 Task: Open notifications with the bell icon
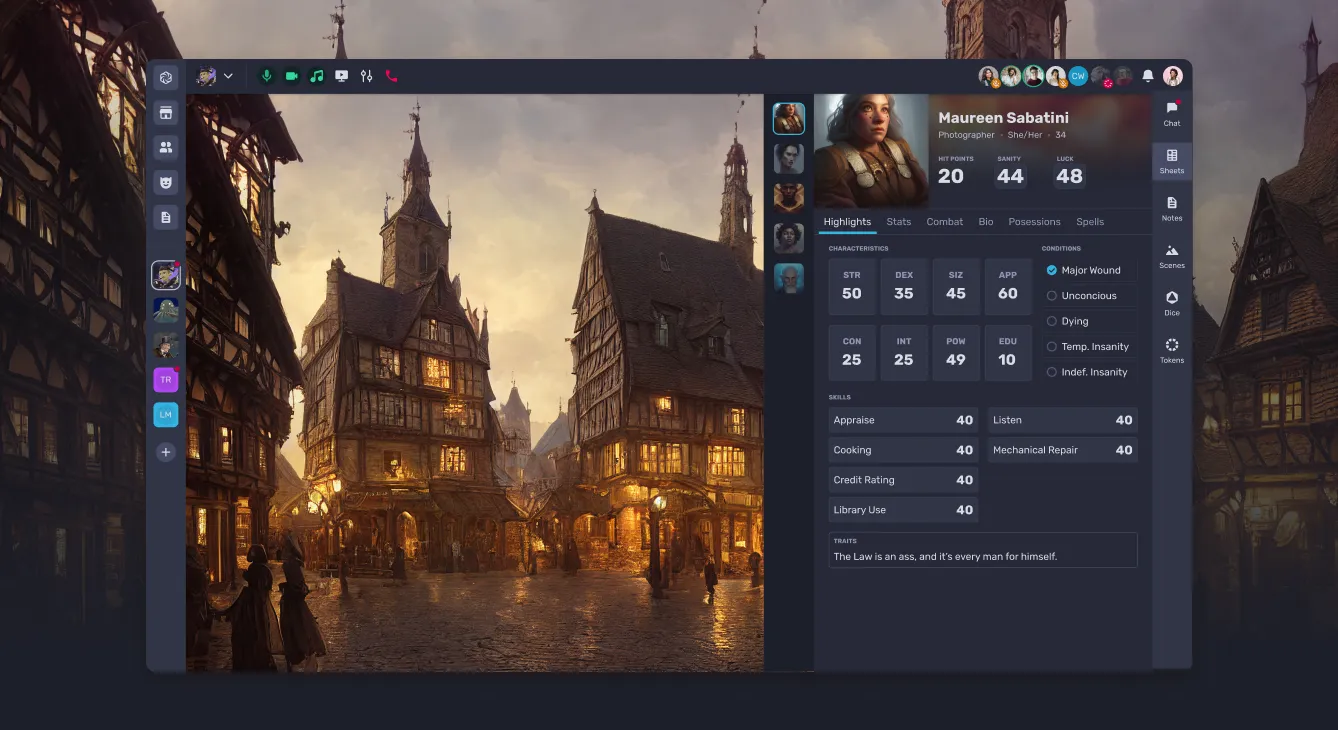click(1147, 75)
